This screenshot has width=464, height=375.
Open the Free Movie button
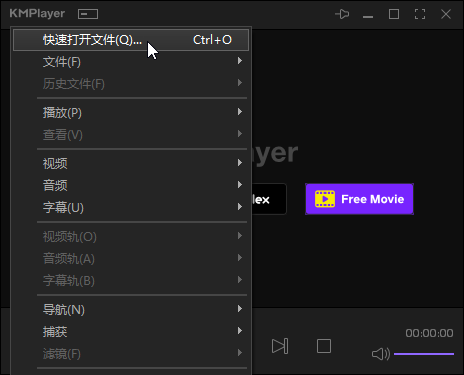[359, 199]
